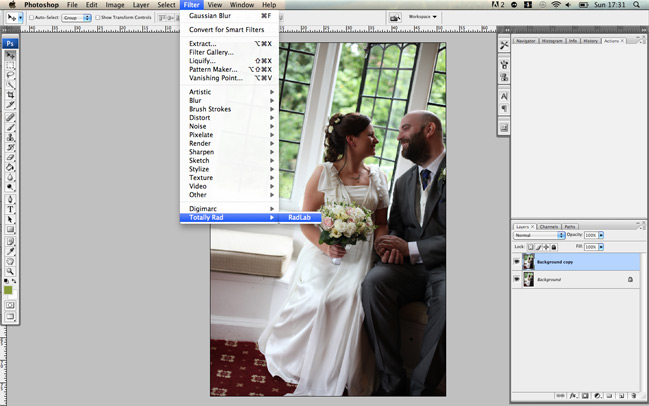Select the Blur tool
Image resolution: width=649 pixels, height=406 pixels.
[x=10, y=177]
